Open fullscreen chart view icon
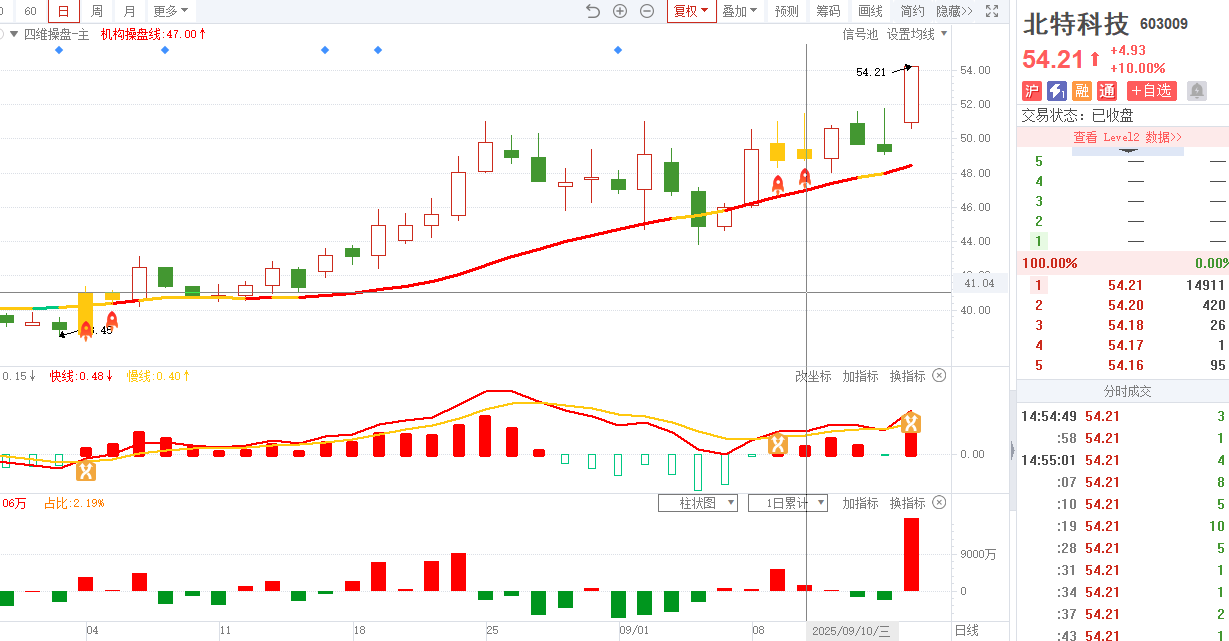This screenshot has width=1229, height=641. point(992,11)
